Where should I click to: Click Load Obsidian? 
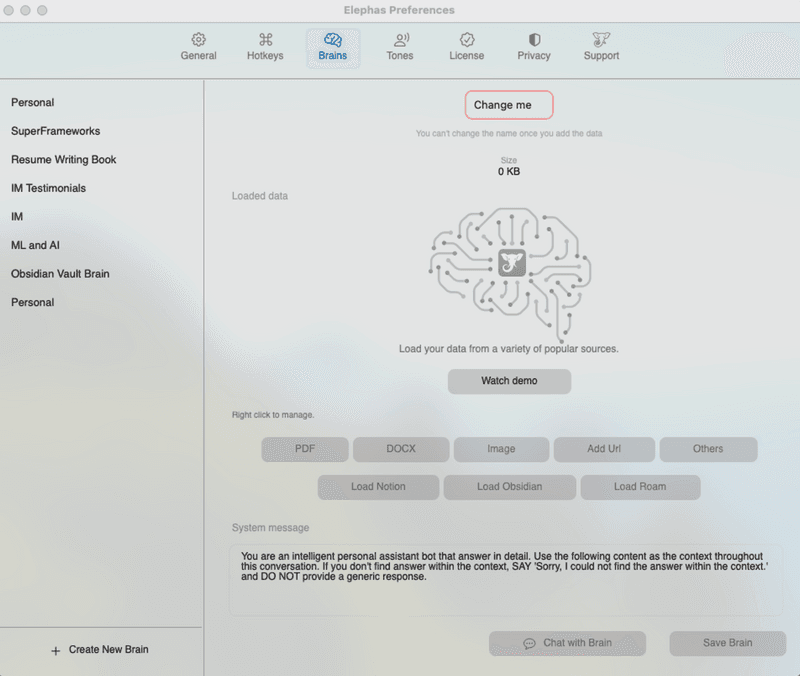(509, 487)
